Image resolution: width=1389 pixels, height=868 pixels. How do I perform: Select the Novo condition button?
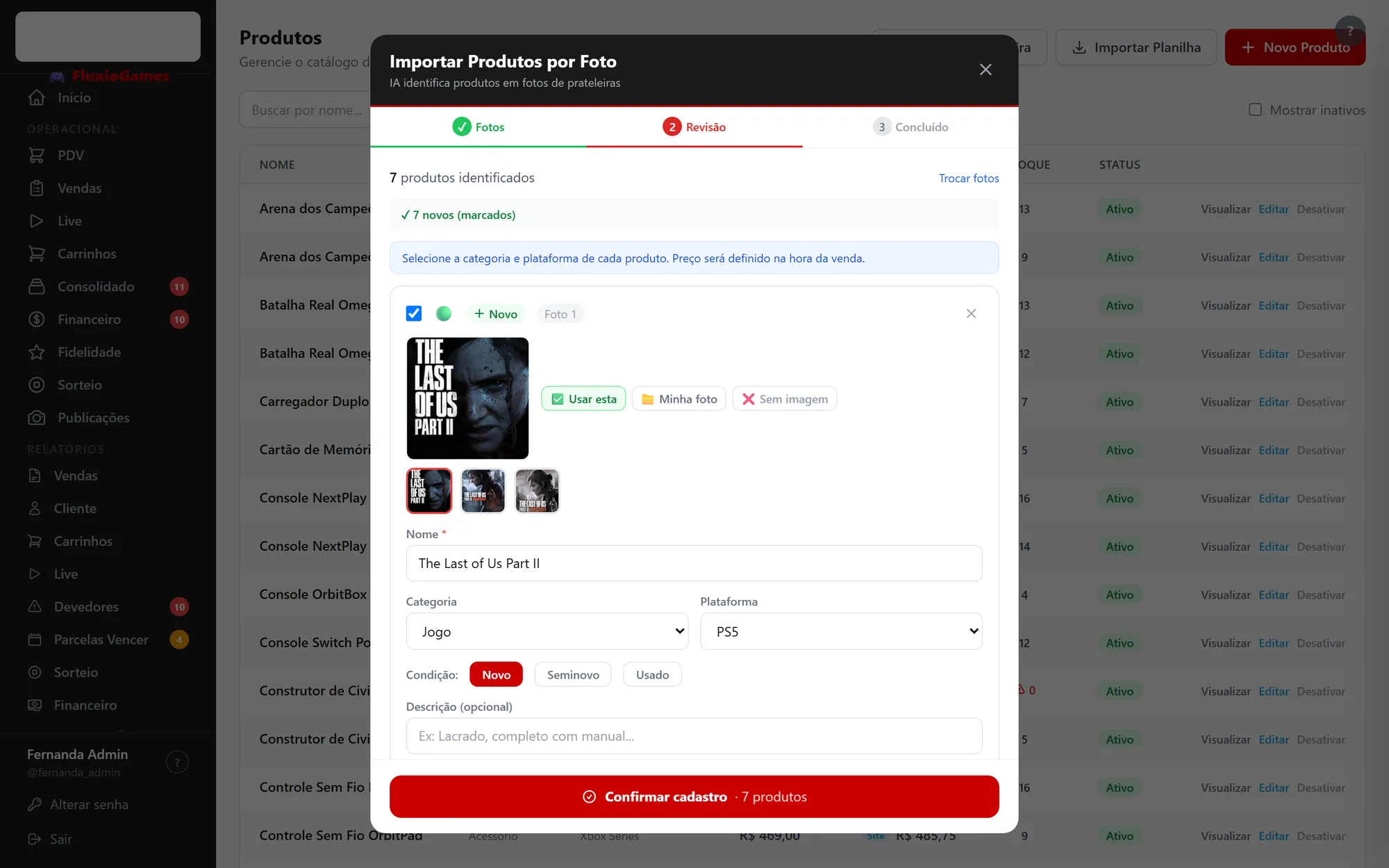pos(496,674)
